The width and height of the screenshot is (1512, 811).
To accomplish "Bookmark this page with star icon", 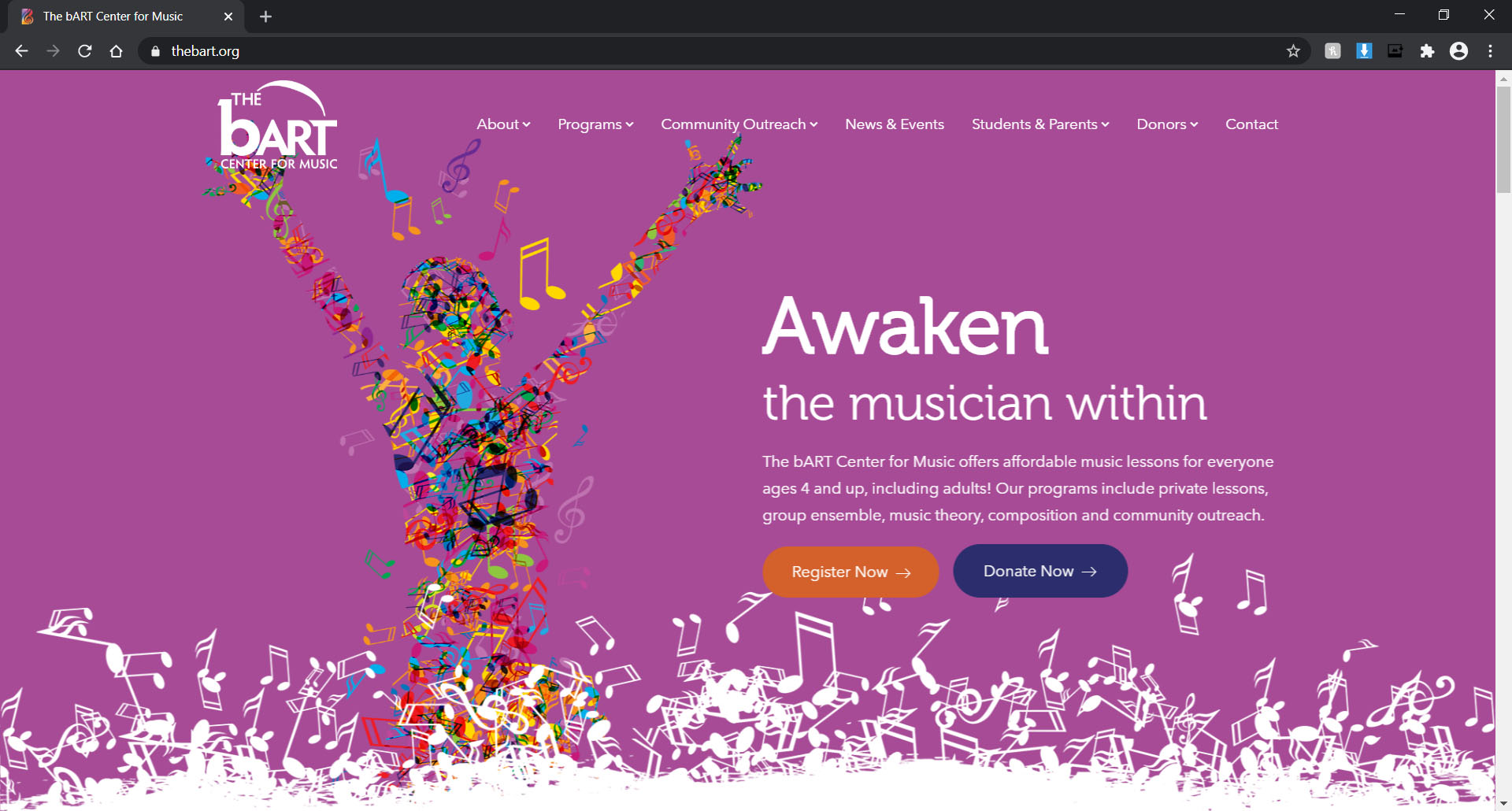I will coord(1293,51).
